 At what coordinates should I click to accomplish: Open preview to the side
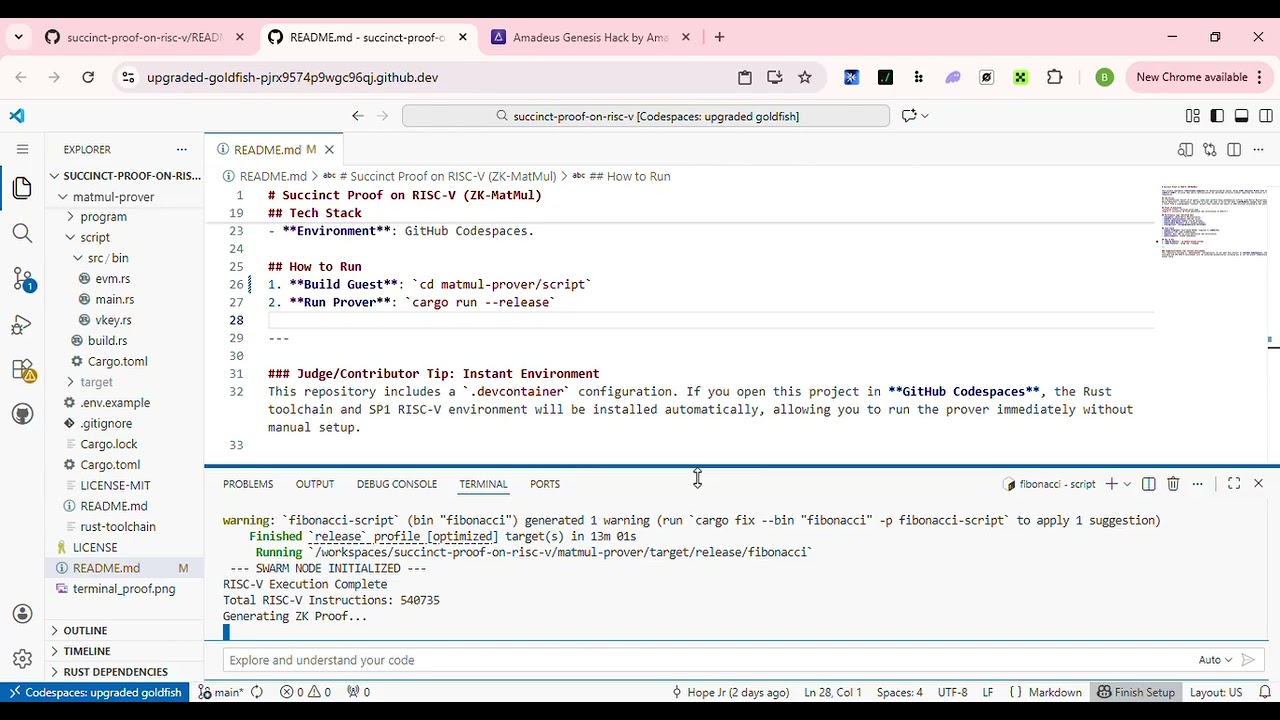point(1185,150)
